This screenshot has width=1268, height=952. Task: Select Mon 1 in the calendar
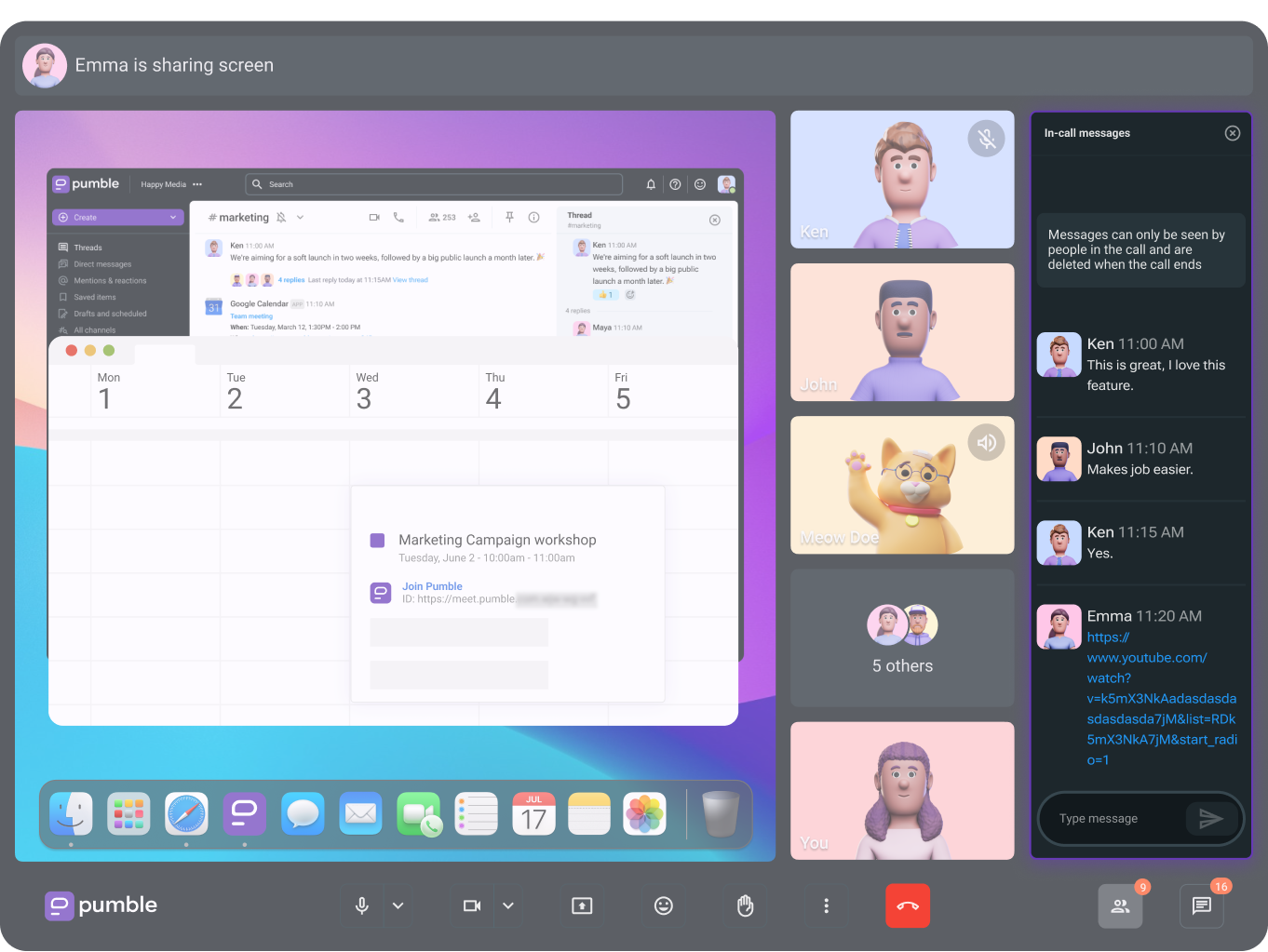click(x=108, y=392)
